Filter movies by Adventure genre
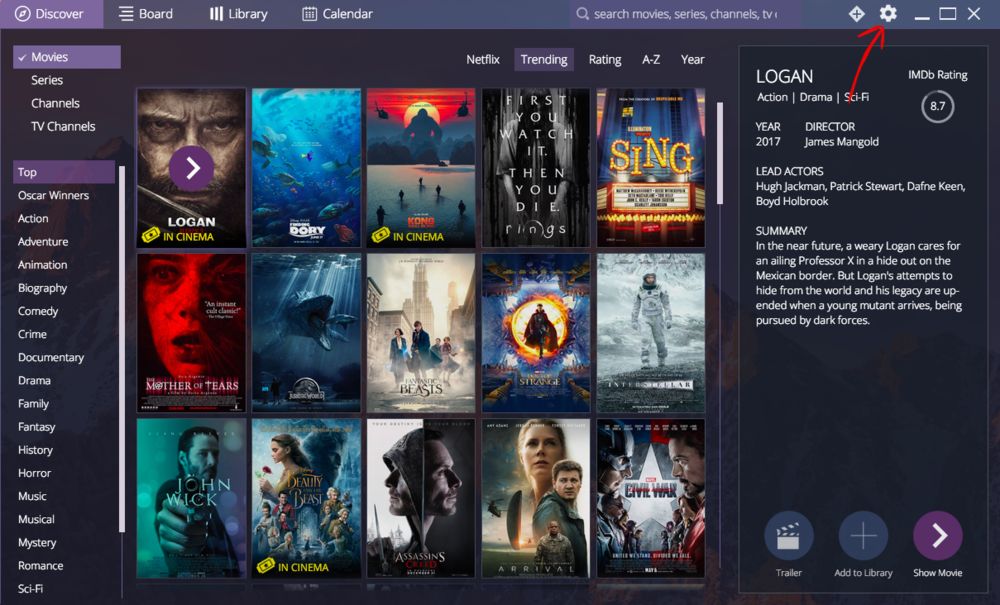The height and width of the screenshot is (605, 1000). (43, 242)
